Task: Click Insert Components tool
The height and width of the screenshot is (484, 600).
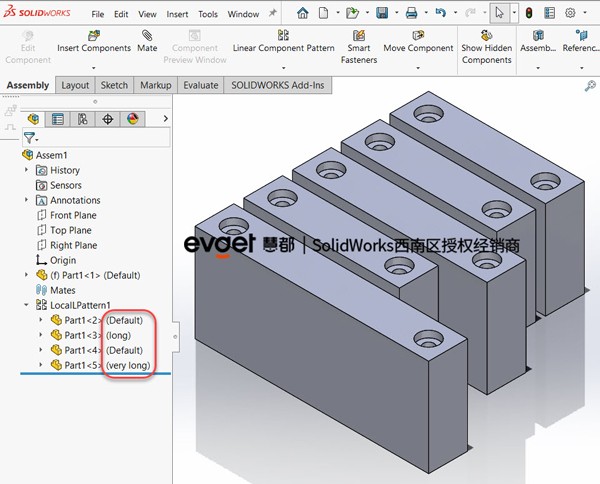Action: click(x=94, y=41)
